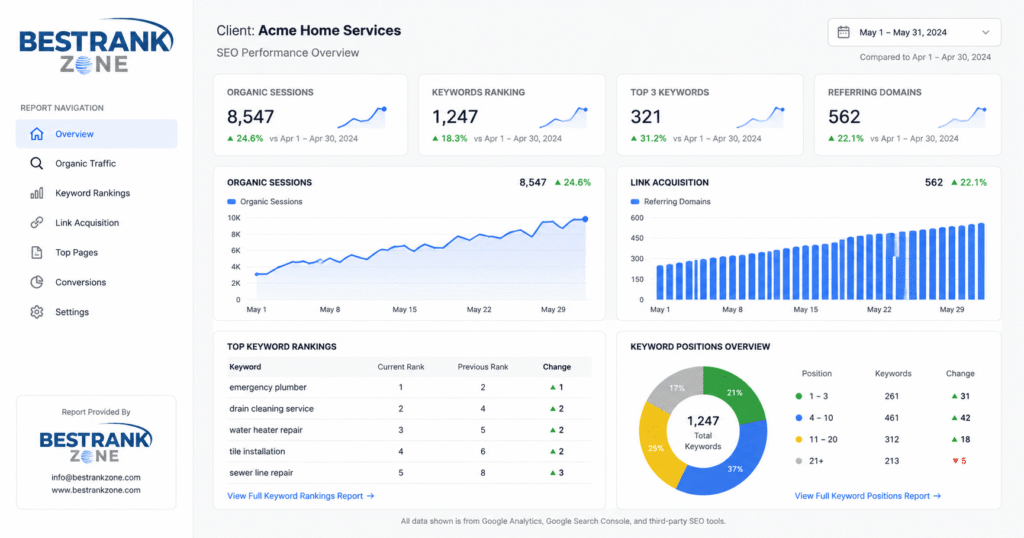Viewport: 1024px width, 538px height.
Task: Click the Current Rank column header
Action: point(400,367)
